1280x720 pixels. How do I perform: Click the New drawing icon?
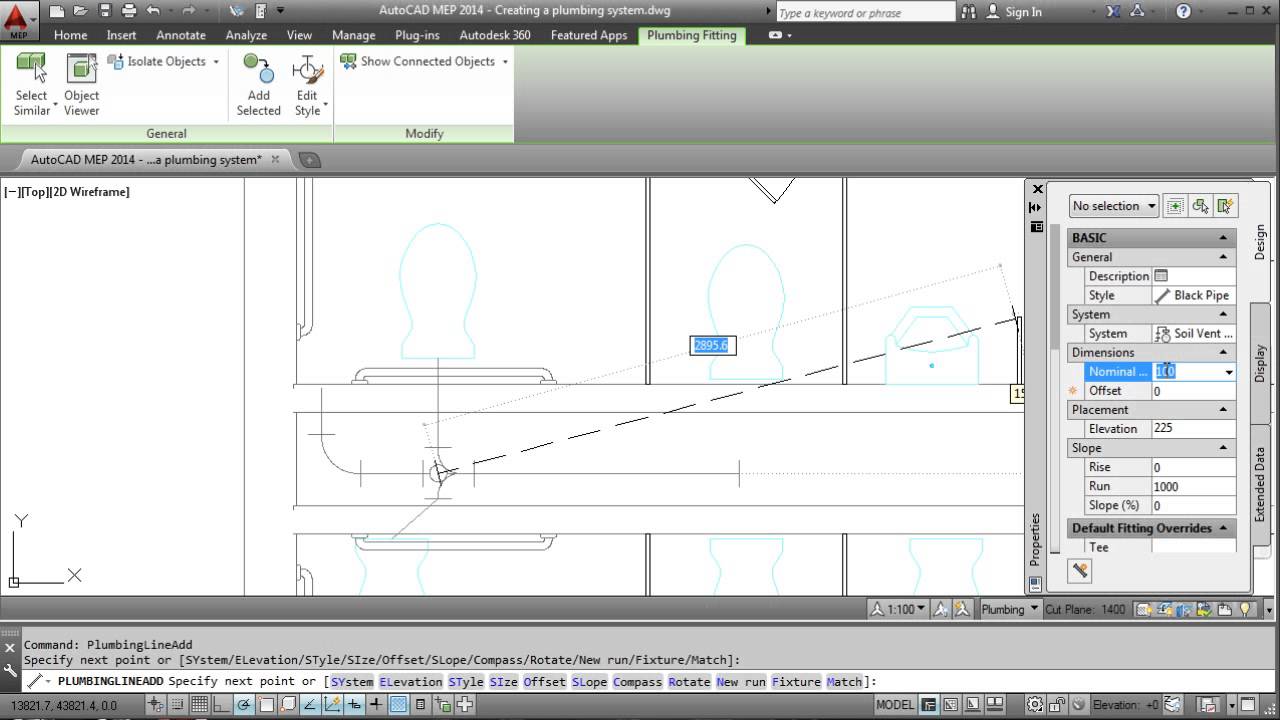[x=56, y=11]
